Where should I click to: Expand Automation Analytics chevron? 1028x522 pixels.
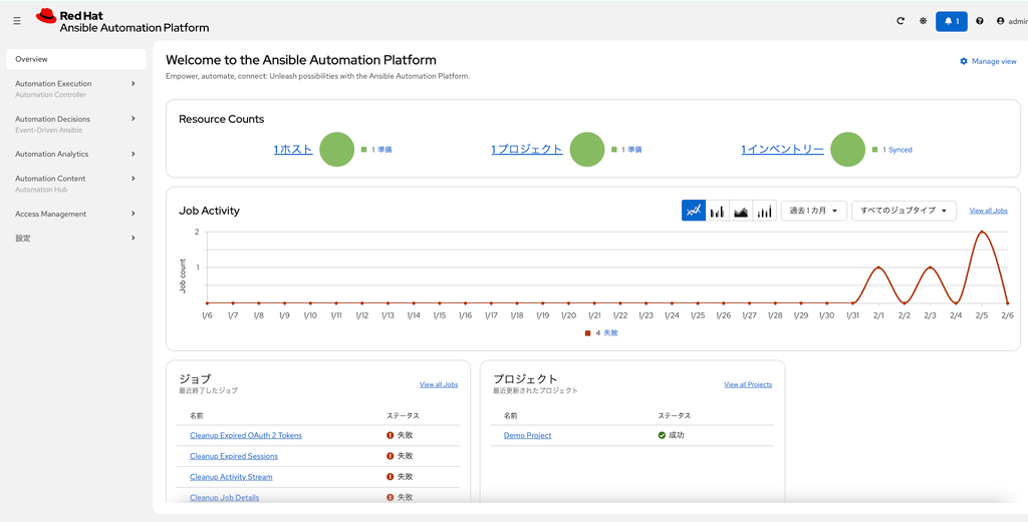tap(133, 154)
